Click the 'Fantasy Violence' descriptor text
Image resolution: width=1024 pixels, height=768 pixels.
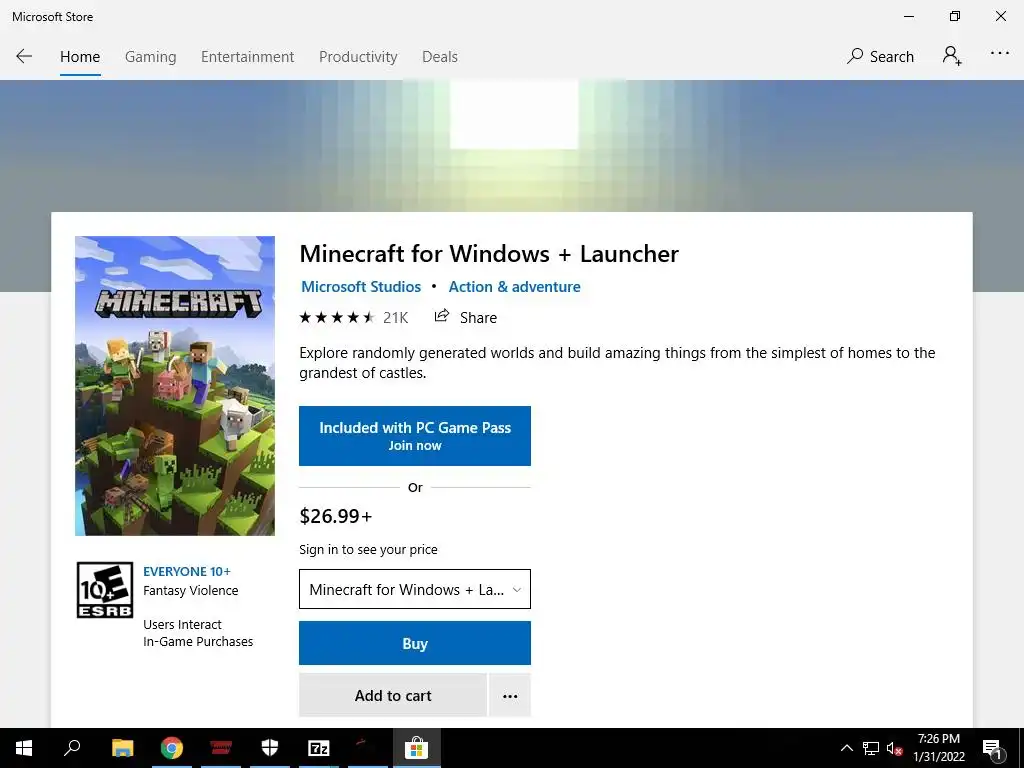click(x=191, y=590)
